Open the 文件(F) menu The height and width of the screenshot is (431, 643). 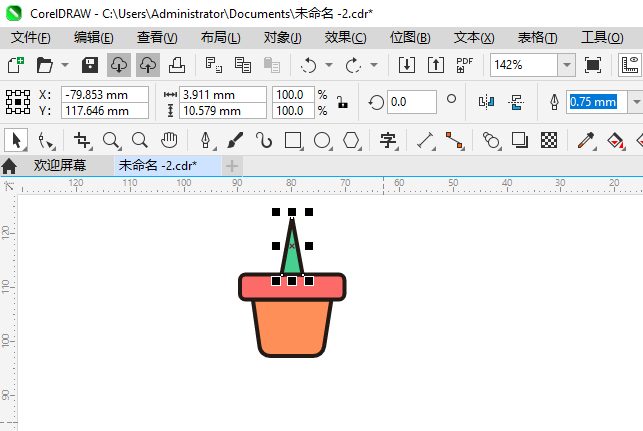[x=30, y=38]
